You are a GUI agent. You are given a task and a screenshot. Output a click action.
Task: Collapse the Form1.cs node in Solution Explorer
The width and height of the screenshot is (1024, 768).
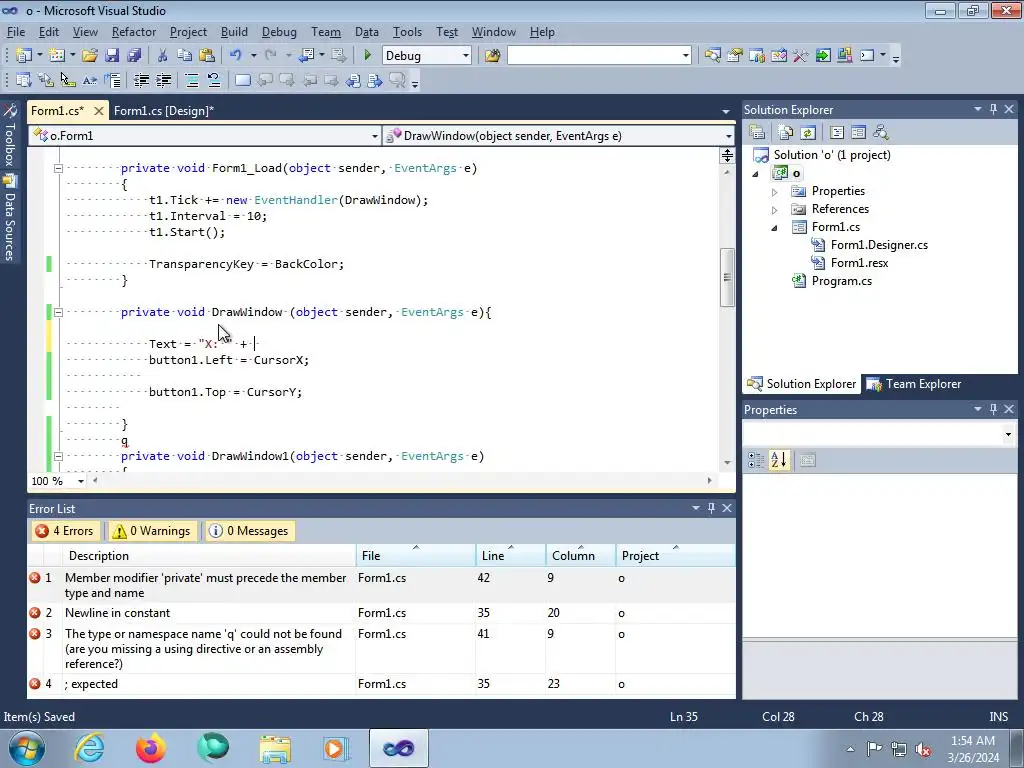(775, 228)
